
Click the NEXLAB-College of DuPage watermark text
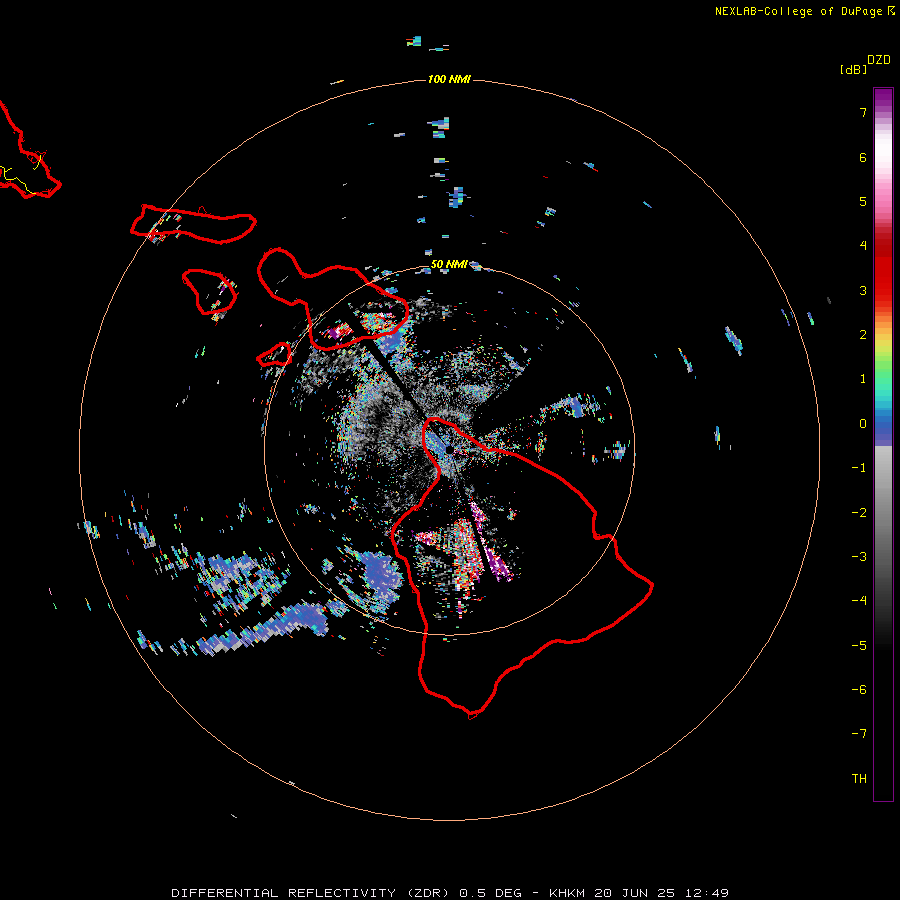804,11
